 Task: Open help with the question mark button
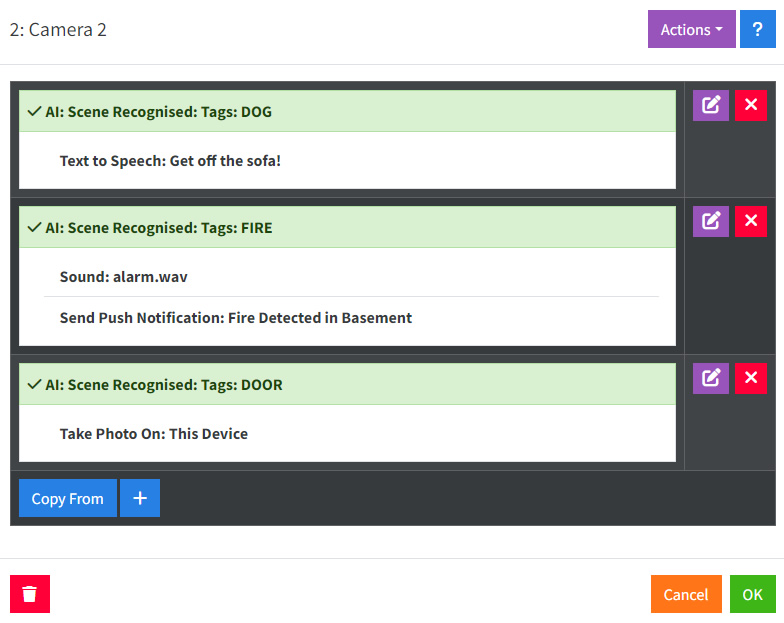[757, 30]
